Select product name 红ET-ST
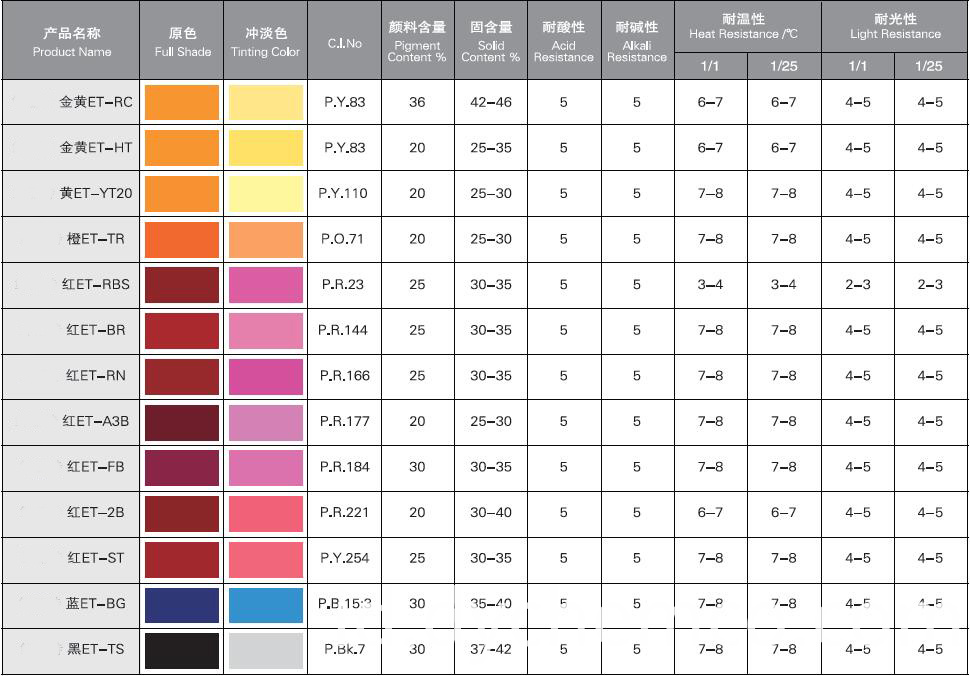Image resolution: width=970 pixels, height=676 pixels. pos(96,558)
